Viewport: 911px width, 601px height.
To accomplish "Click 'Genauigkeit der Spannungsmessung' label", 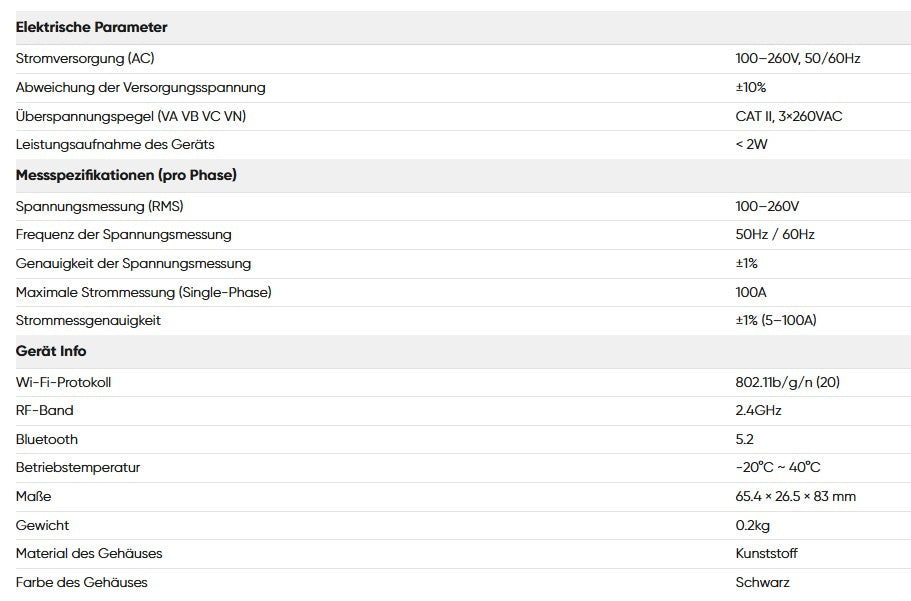I will coord(133,264).
